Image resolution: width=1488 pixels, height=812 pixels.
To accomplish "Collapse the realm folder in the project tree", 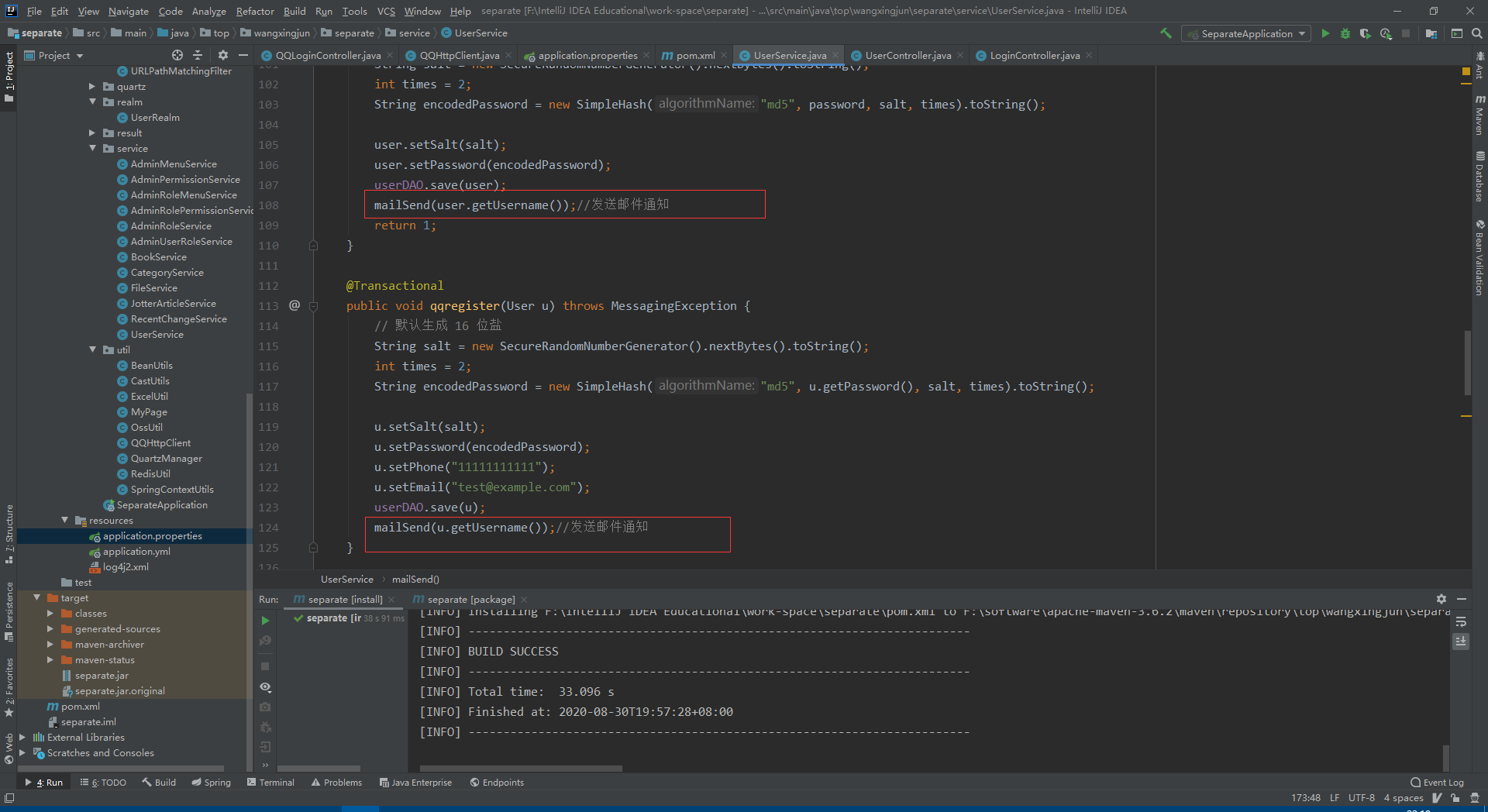I will point(92,102).
